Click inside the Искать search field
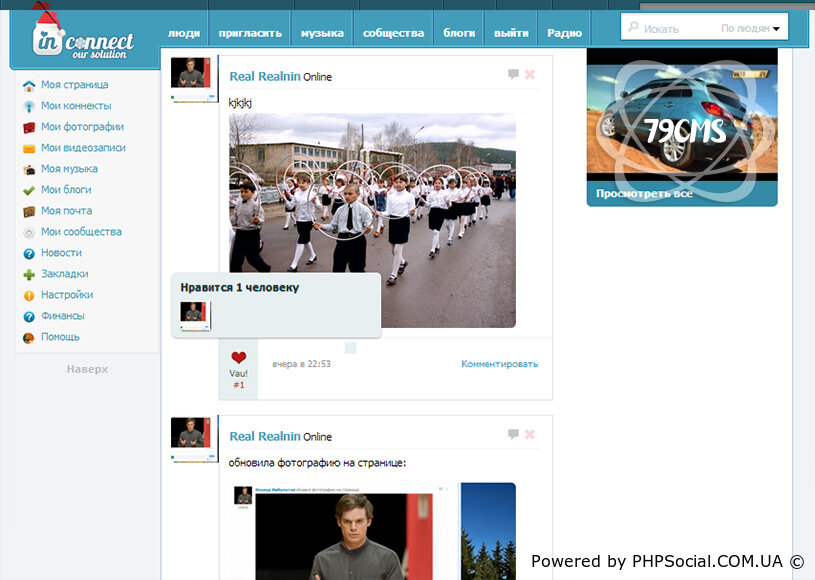815x580 pixels. coord(675,29)
